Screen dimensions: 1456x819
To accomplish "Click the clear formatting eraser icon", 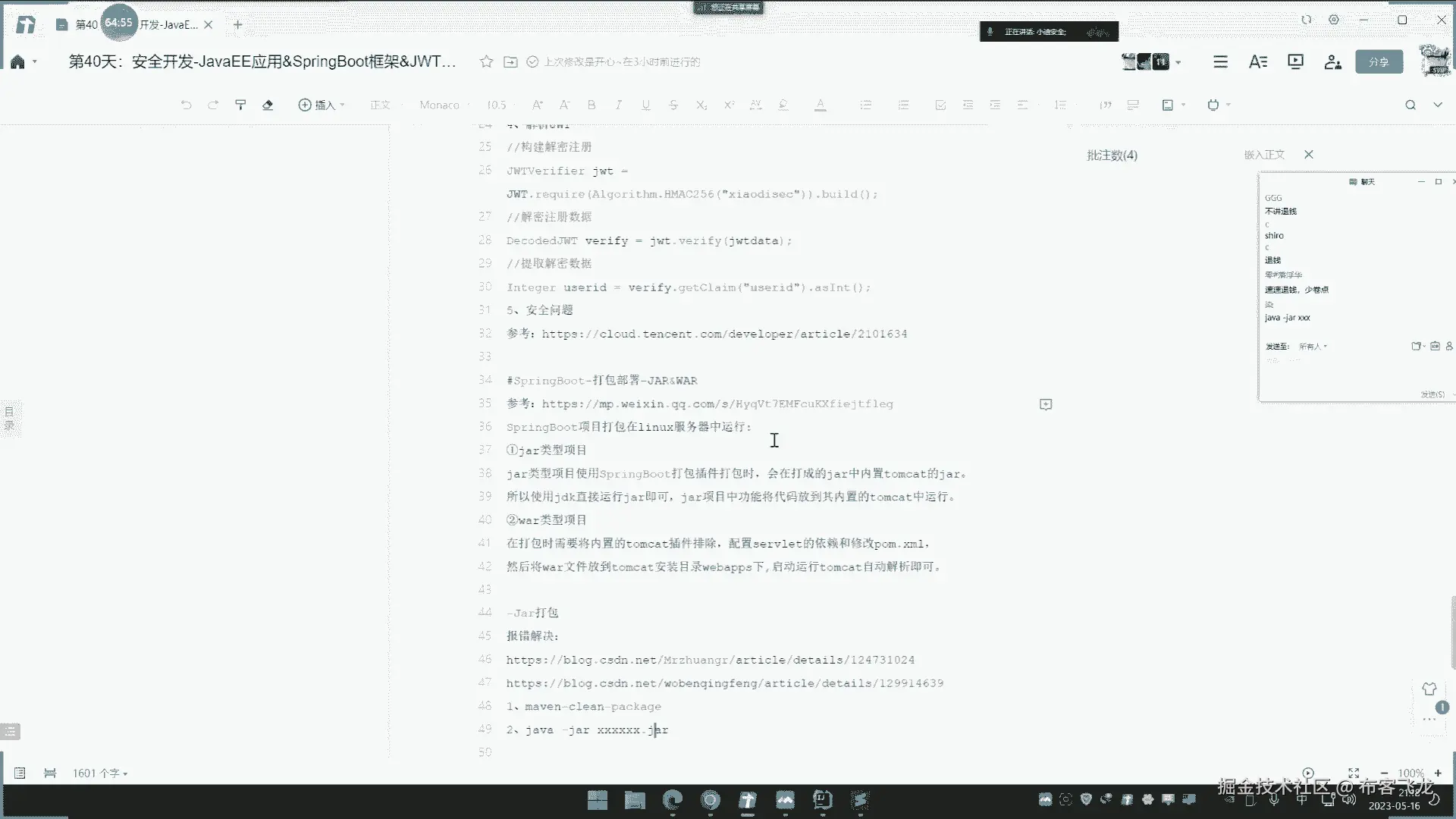I will (268, 105).
